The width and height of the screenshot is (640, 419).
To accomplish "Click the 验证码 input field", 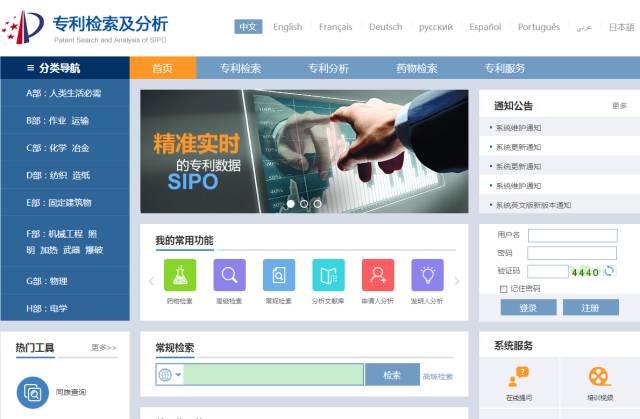I will tap(548, 271).
